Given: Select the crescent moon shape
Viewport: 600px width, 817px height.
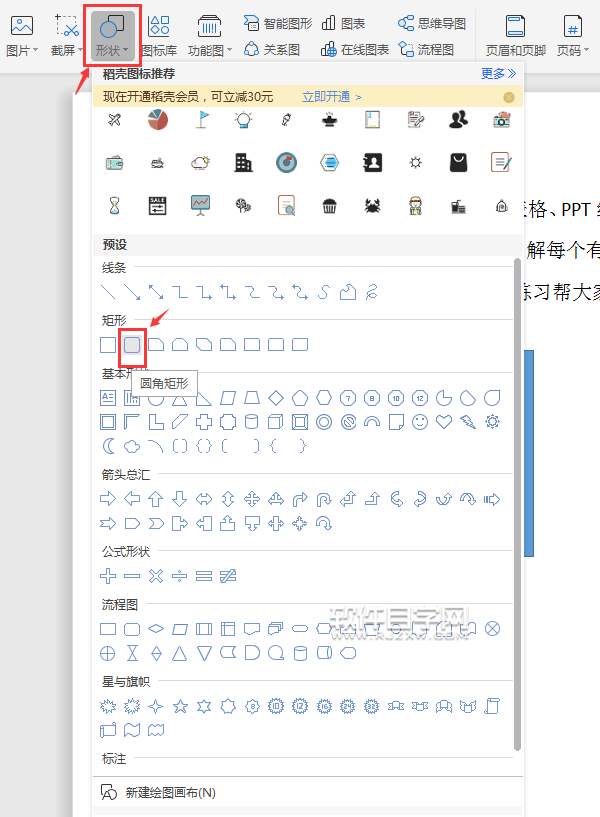Looking at the screenshot, I should [108, 446].
